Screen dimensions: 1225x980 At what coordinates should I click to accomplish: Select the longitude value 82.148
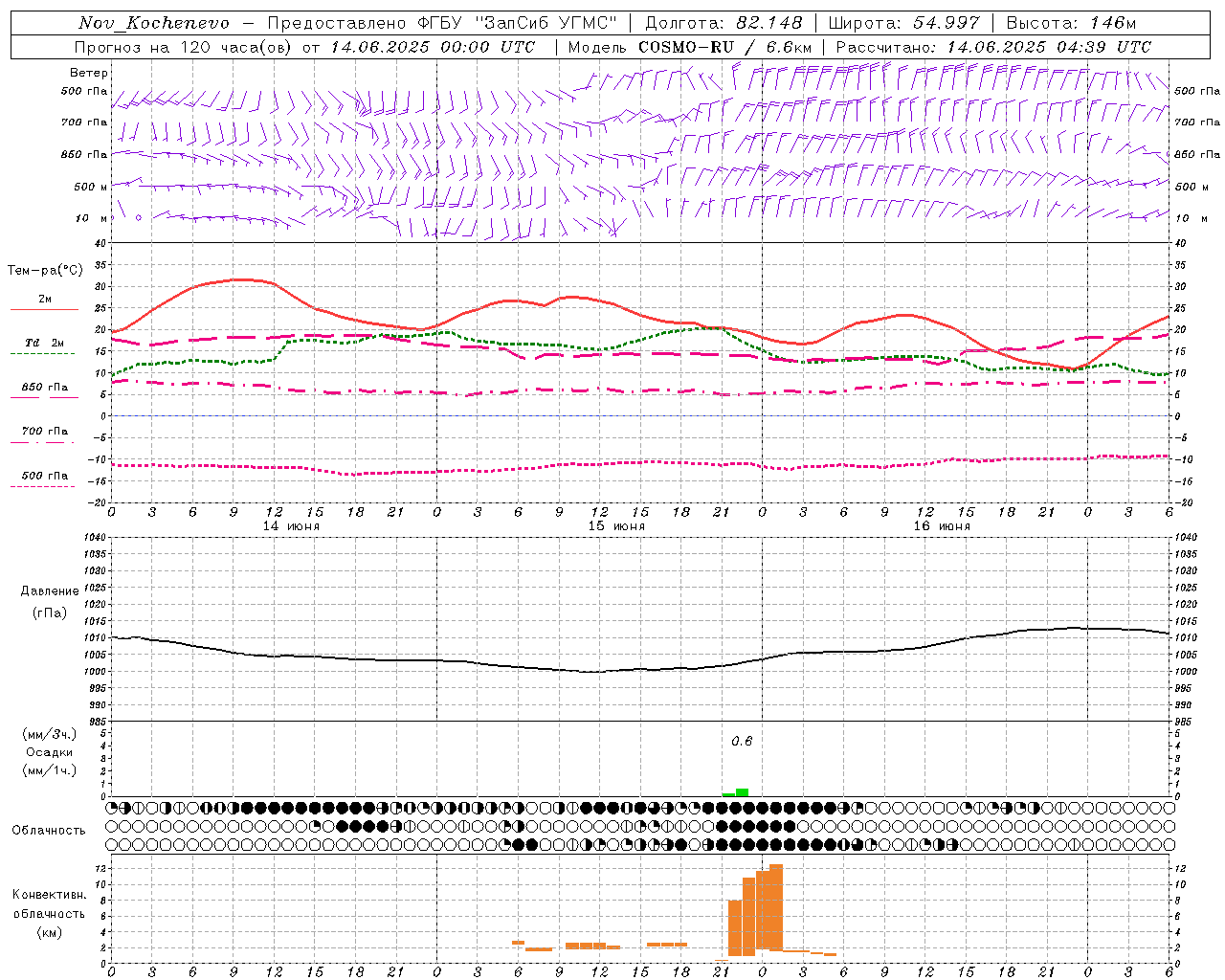(768, 23)
